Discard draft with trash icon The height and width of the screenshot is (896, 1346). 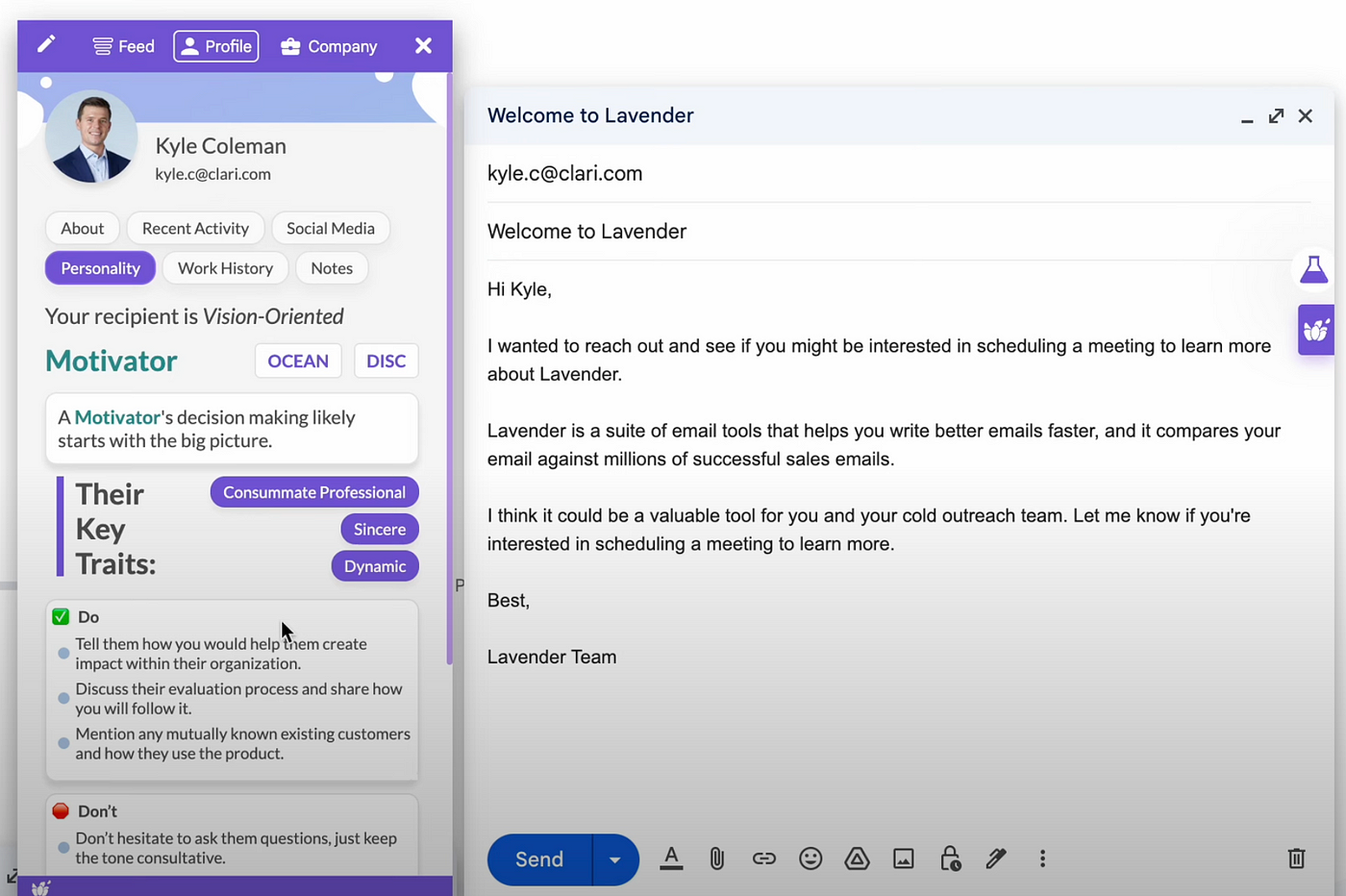coord(1296,859)
